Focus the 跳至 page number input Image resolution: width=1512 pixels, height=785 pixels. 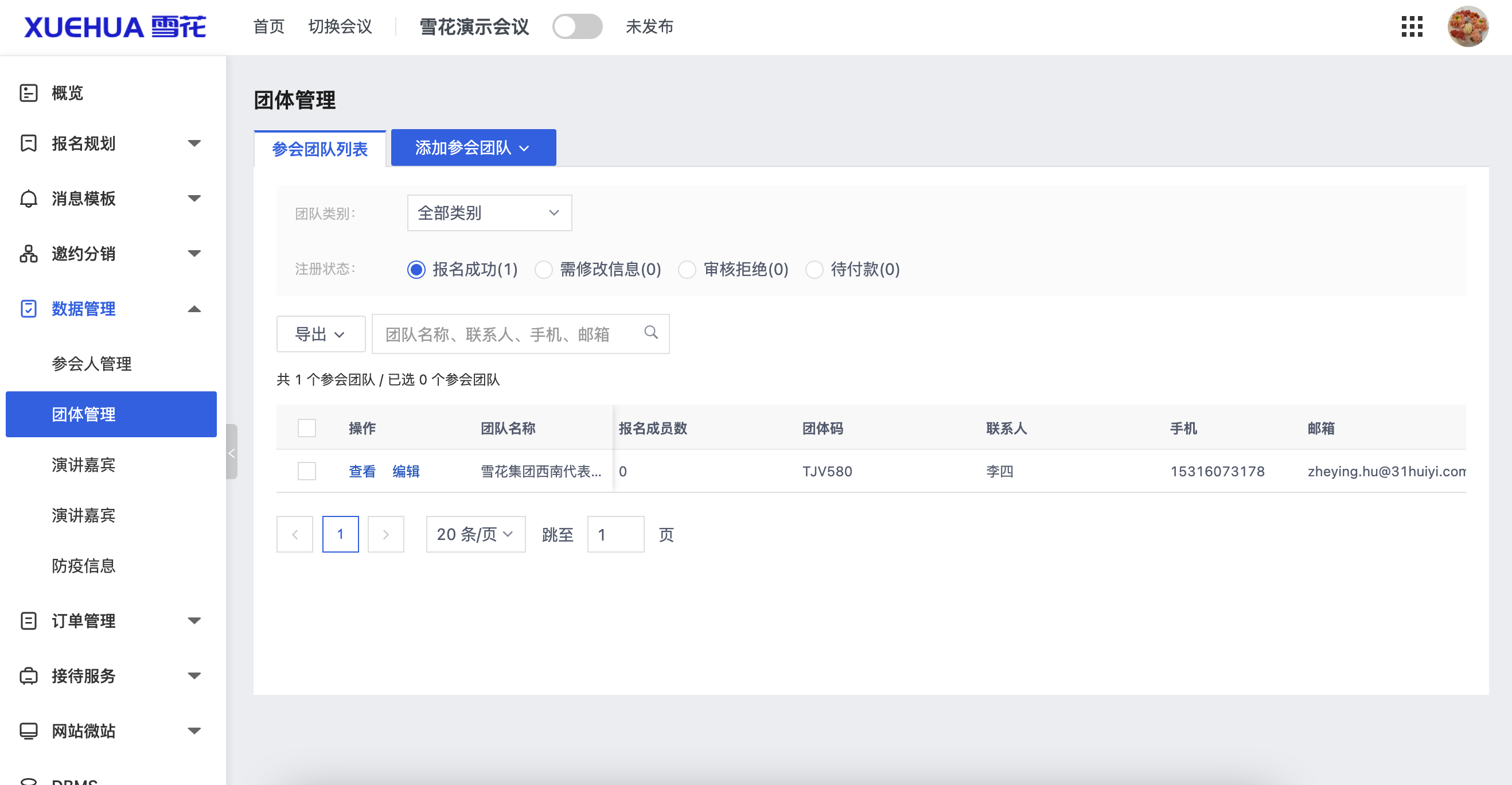pyautogui.click(x=615, y=534)
